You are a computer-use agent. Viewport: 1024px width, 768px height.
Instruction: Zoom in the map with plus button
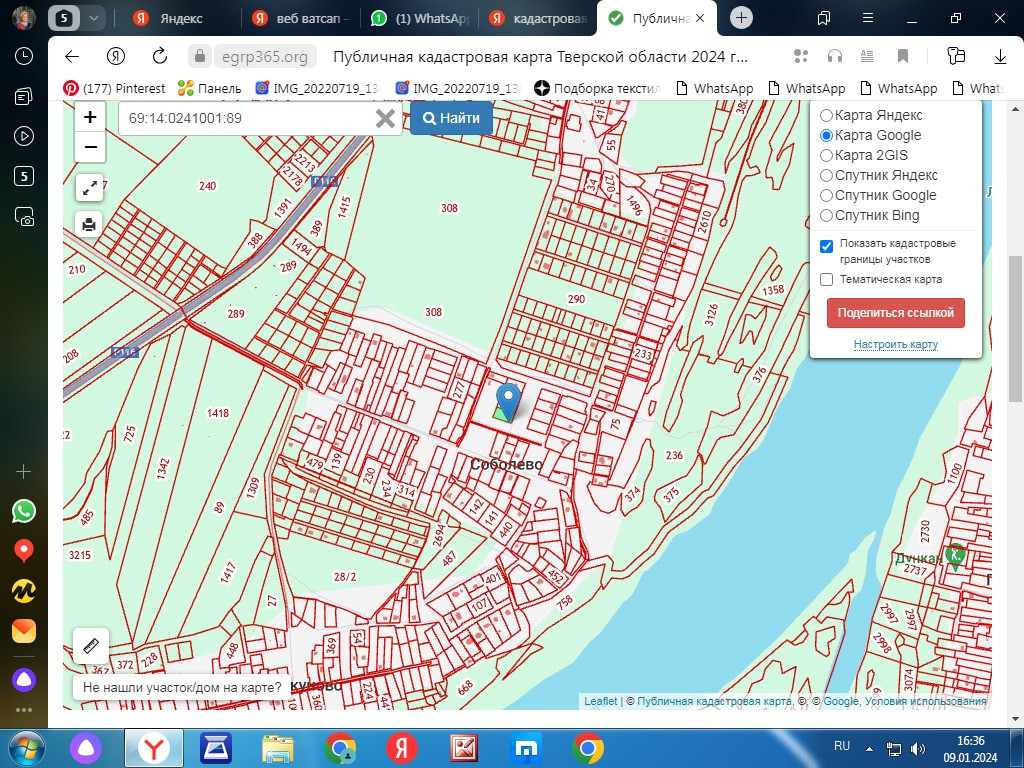coord(90,117)
